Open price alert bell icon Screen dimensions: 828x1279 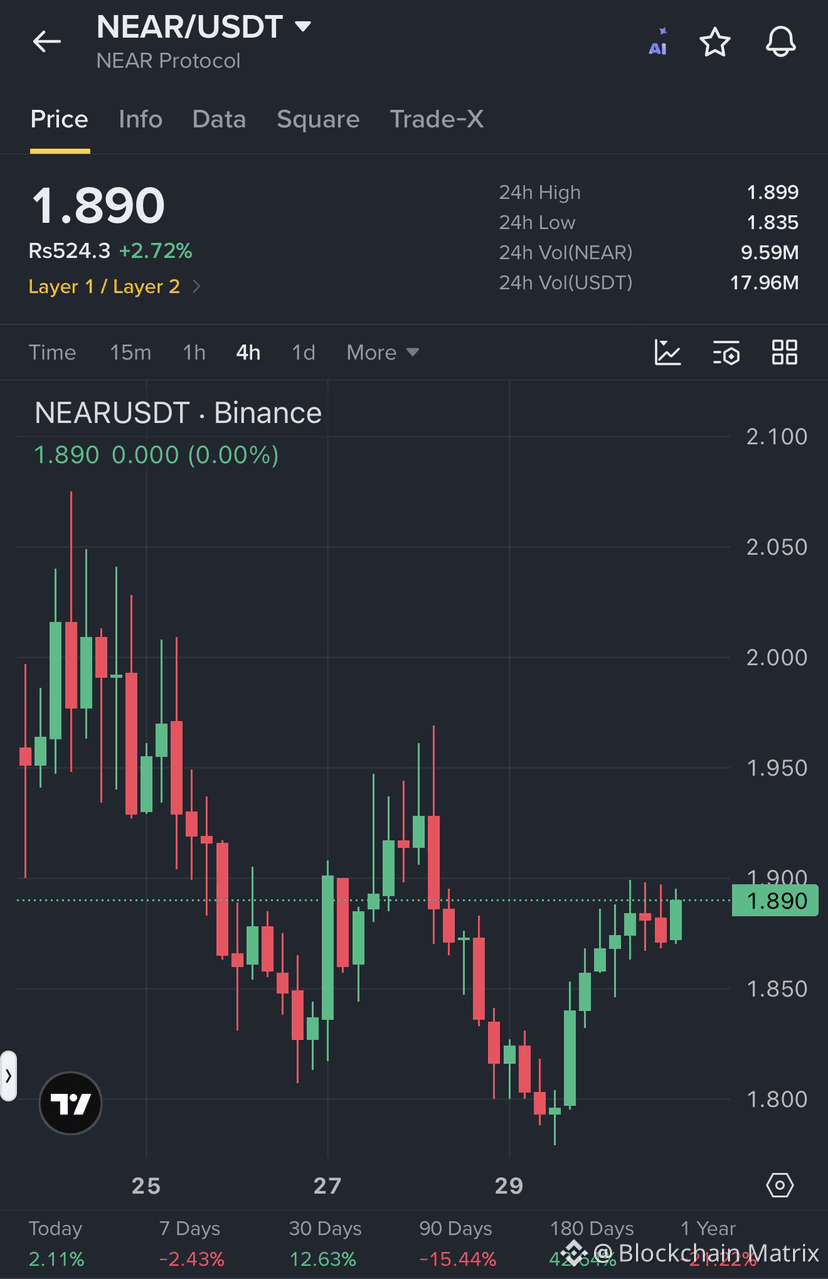(780, 42)
